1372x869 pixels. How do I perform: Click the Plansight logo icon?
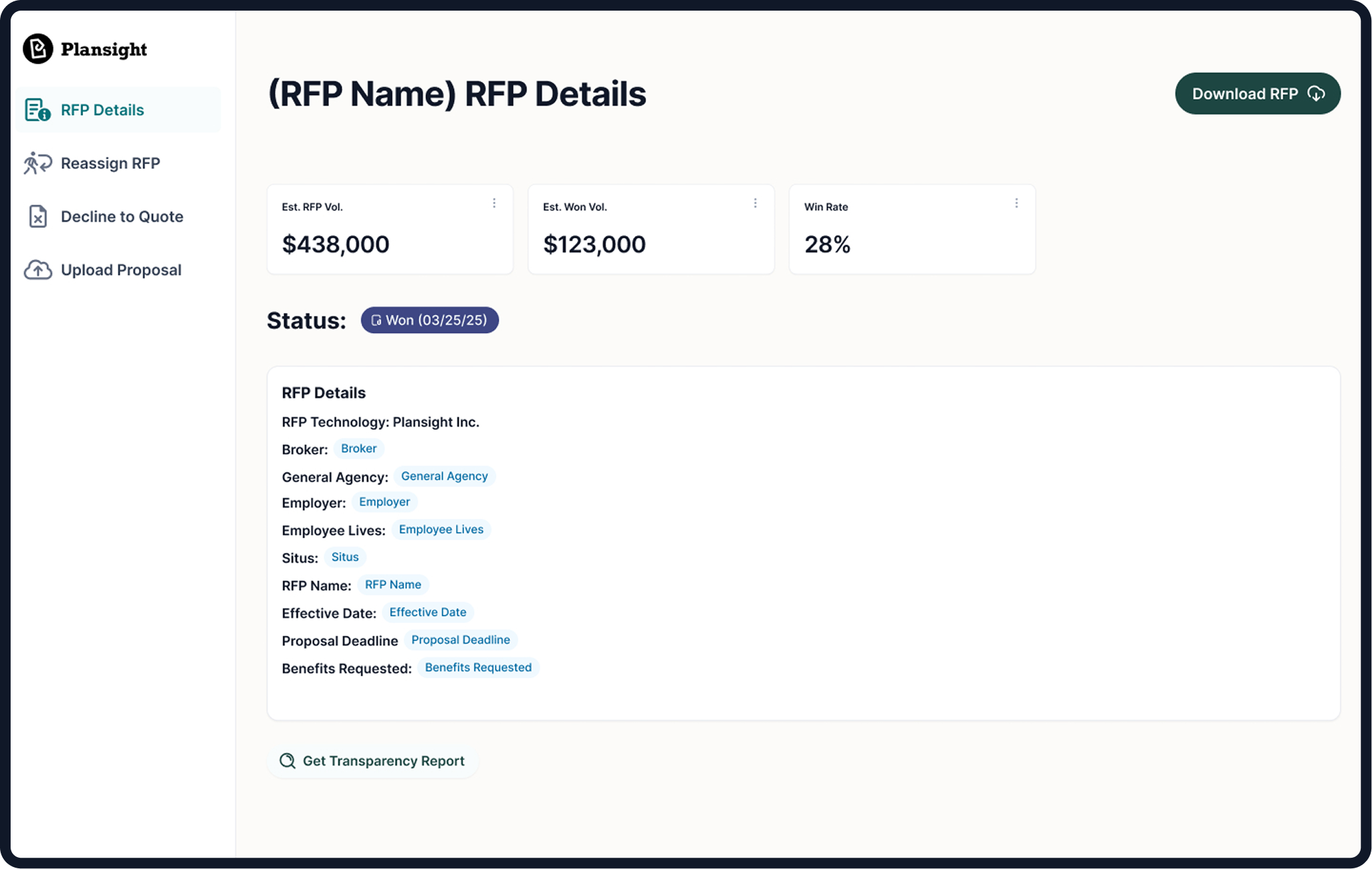point(38,48)
